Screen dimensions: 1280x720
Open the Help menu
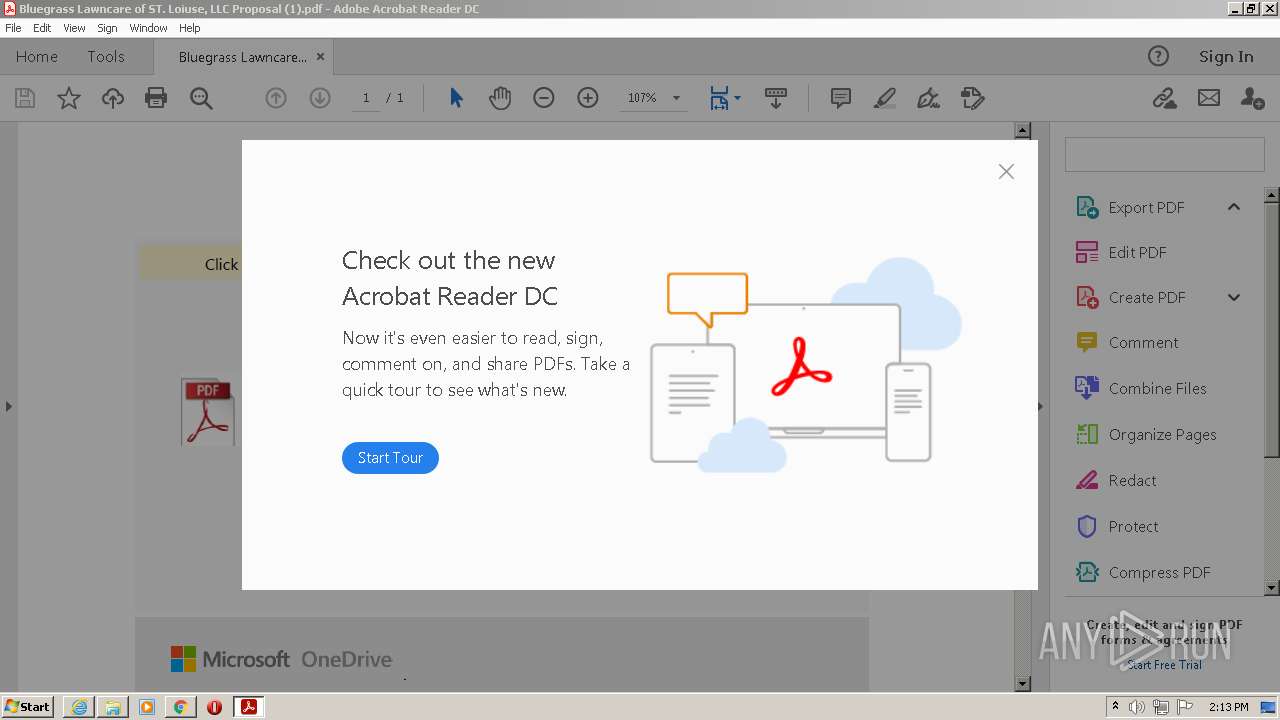190,28
